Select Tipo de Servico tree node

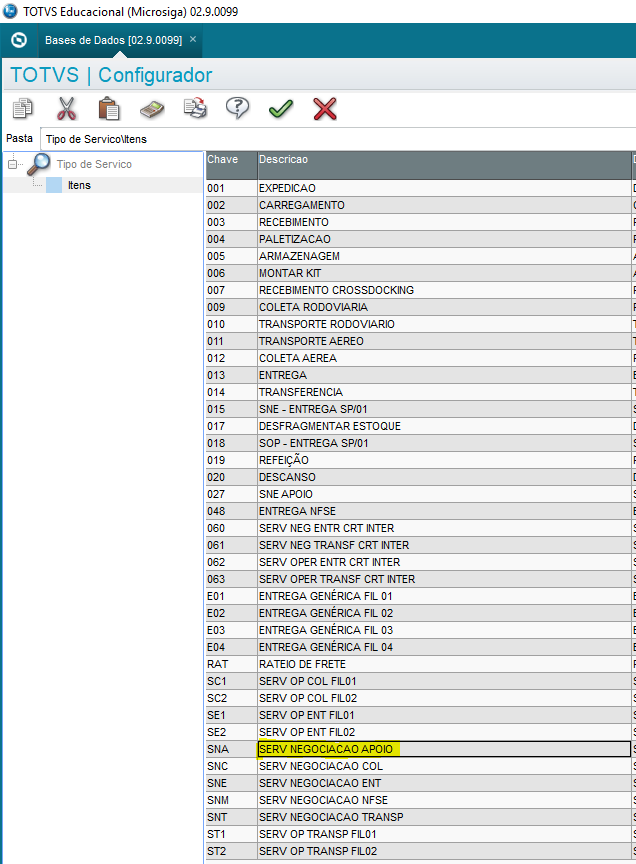94,164
